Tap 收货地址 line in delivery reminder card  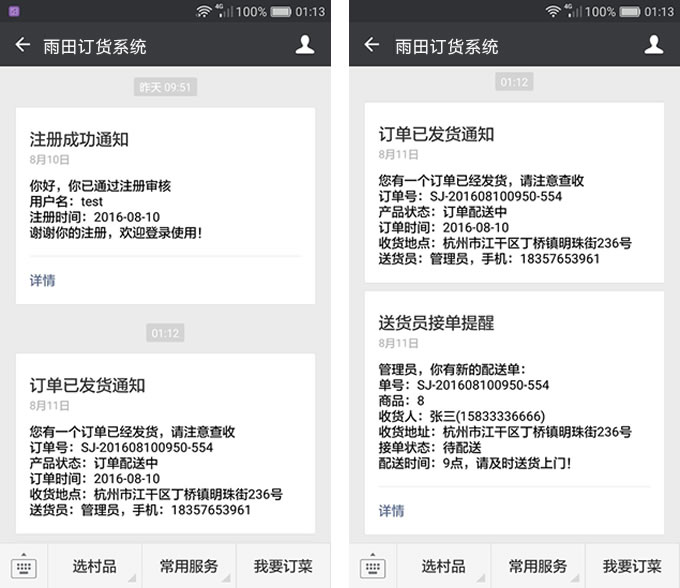point(505,432)
